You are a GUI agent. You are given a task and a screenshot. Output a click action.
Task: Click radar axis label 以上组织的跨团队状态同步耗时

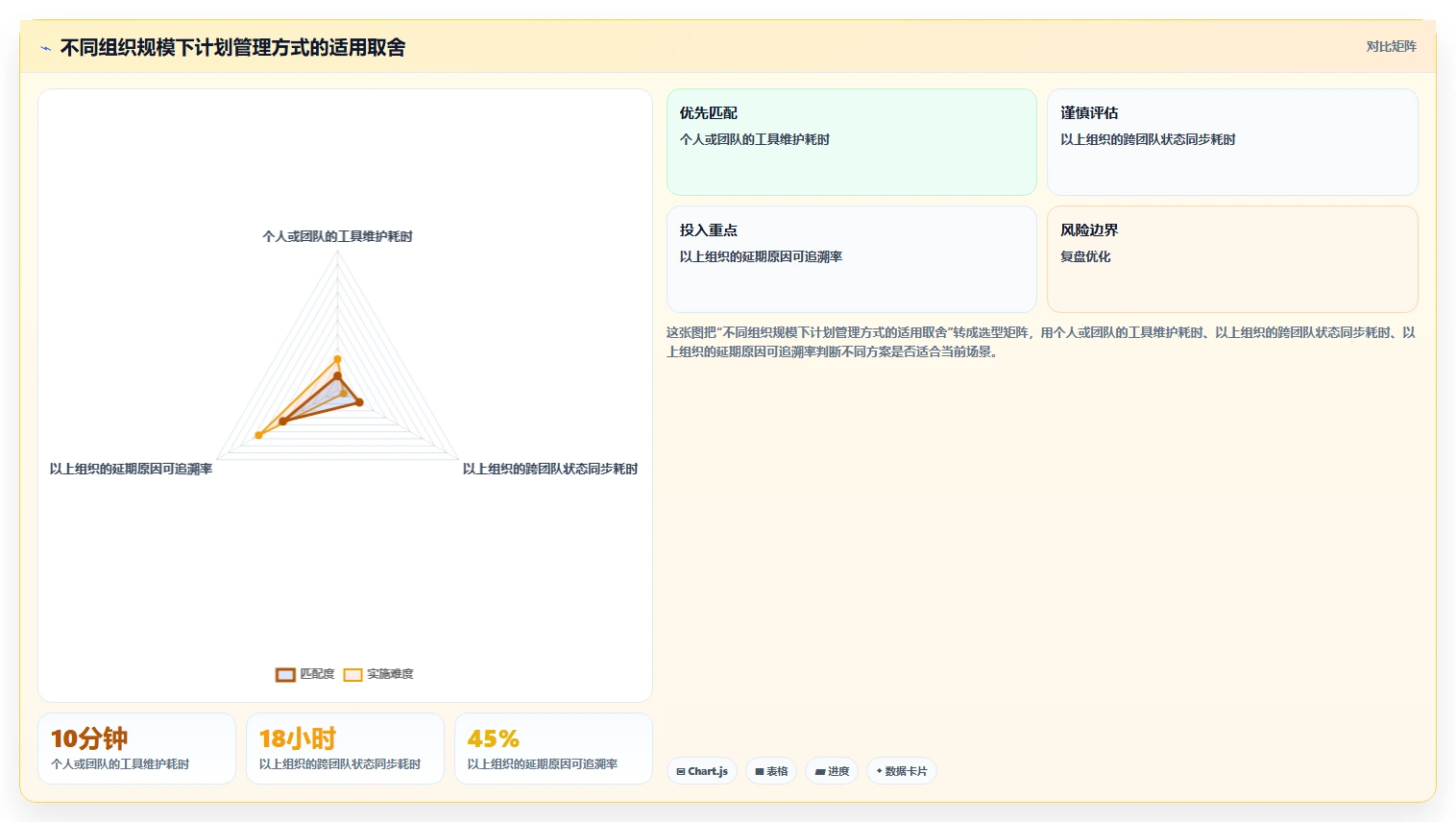pyautogui.click(x=550, y=469)
